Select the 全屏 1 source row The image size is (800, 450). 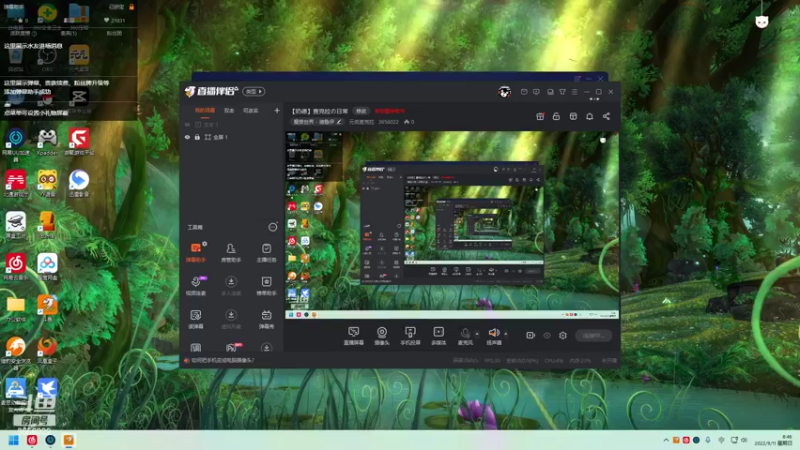tap(232, 137)
